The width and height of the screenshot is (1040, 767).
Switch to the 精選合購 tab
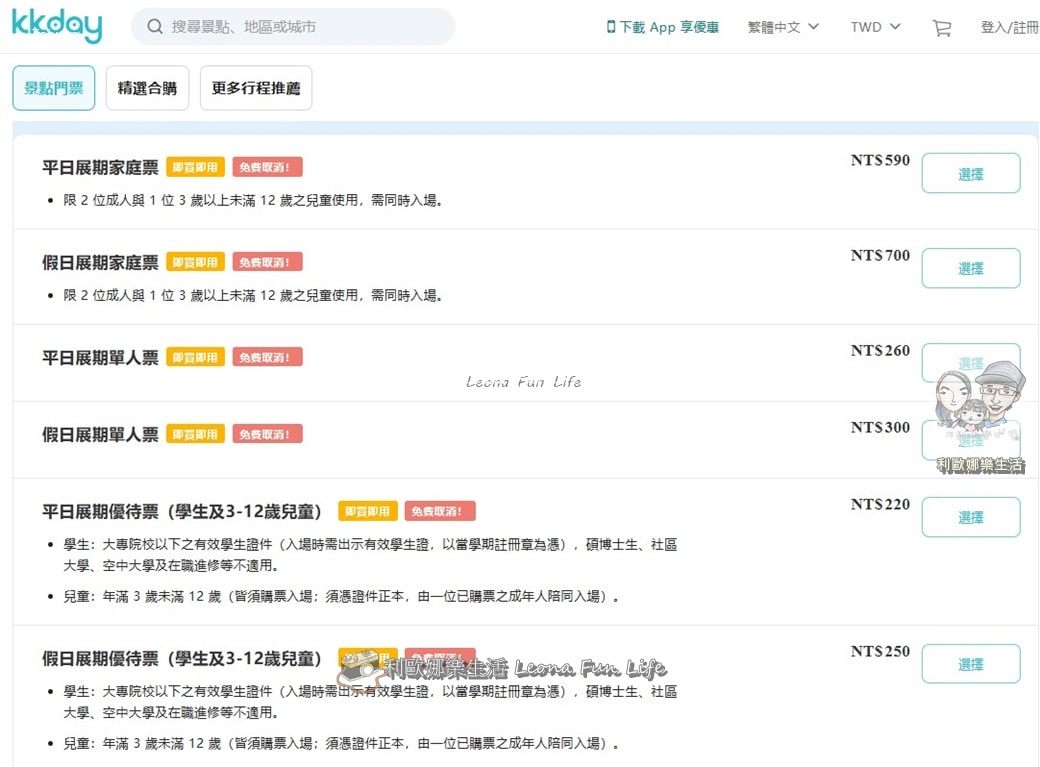coord(147,88)
